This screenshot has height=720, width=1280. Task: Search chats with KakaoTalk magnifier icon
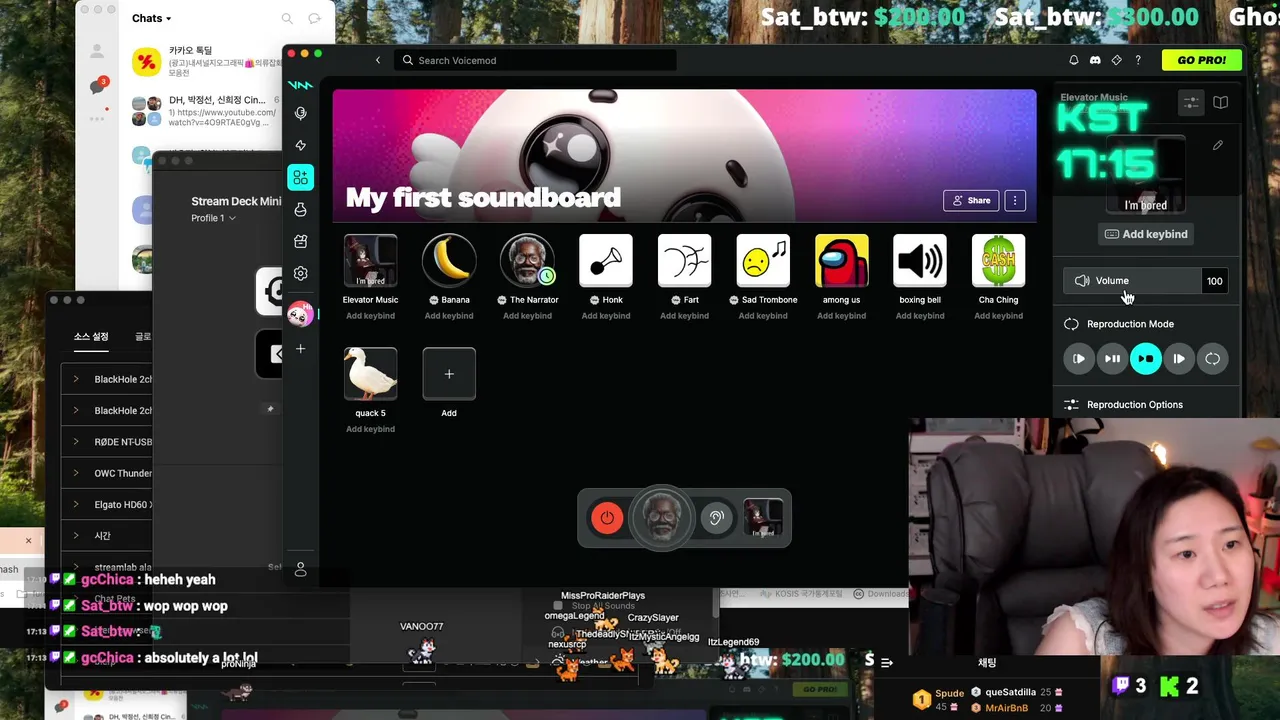(287, 18)
